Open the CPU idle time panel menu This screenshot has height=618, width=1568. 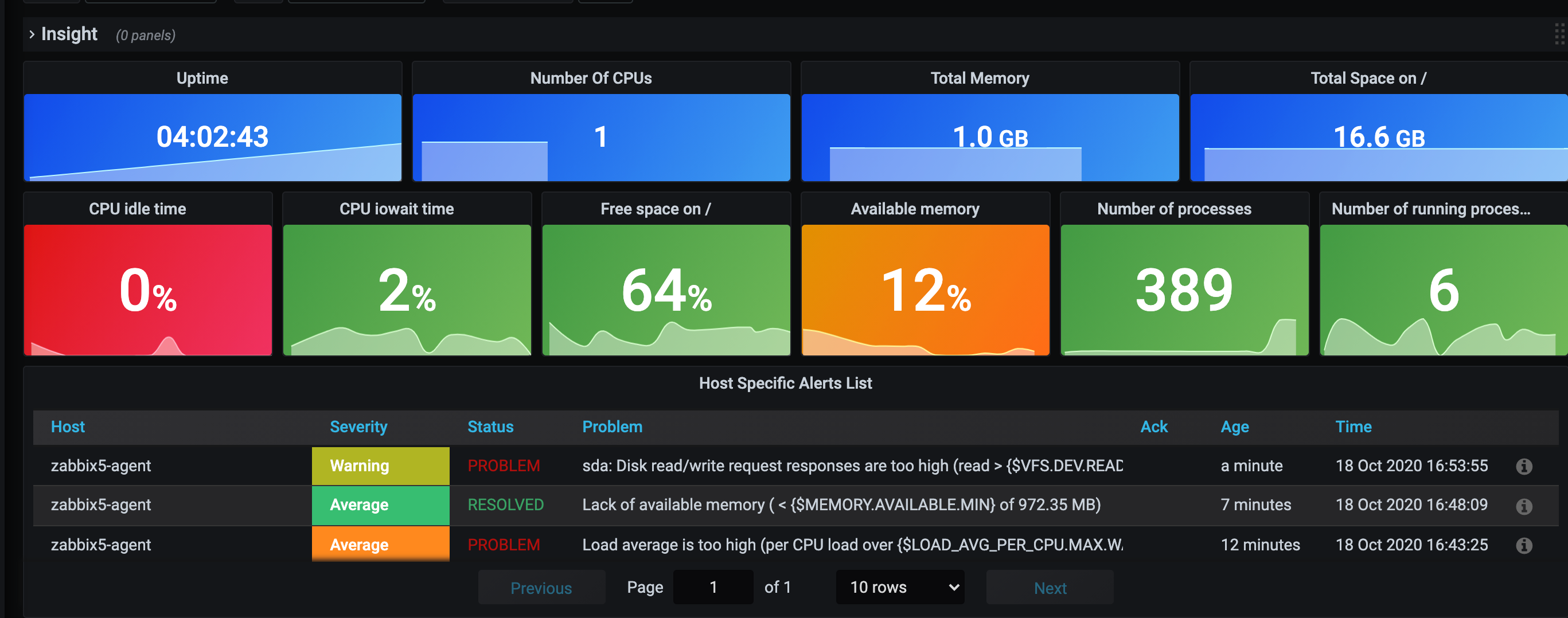click(x=138, y=209)
